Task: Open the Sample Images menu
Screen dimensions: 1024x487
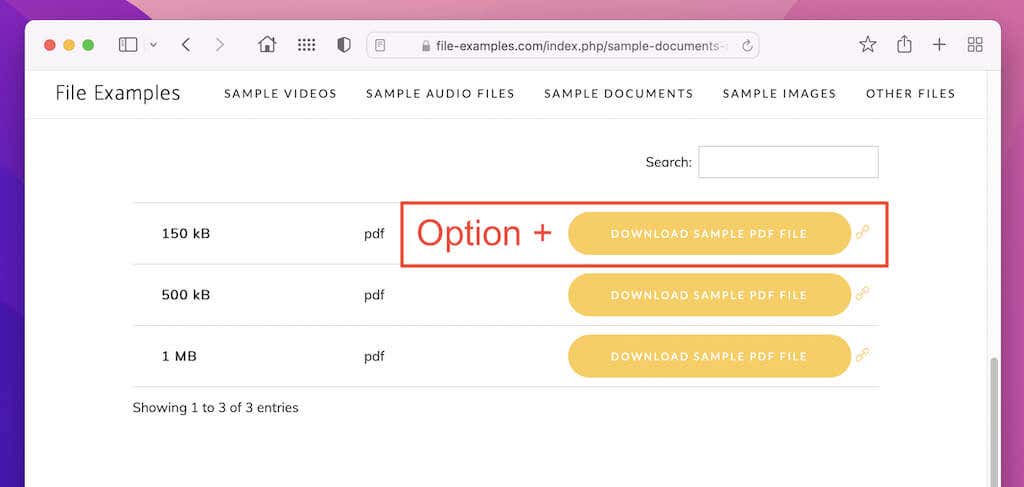Action: tap(779, 94)
